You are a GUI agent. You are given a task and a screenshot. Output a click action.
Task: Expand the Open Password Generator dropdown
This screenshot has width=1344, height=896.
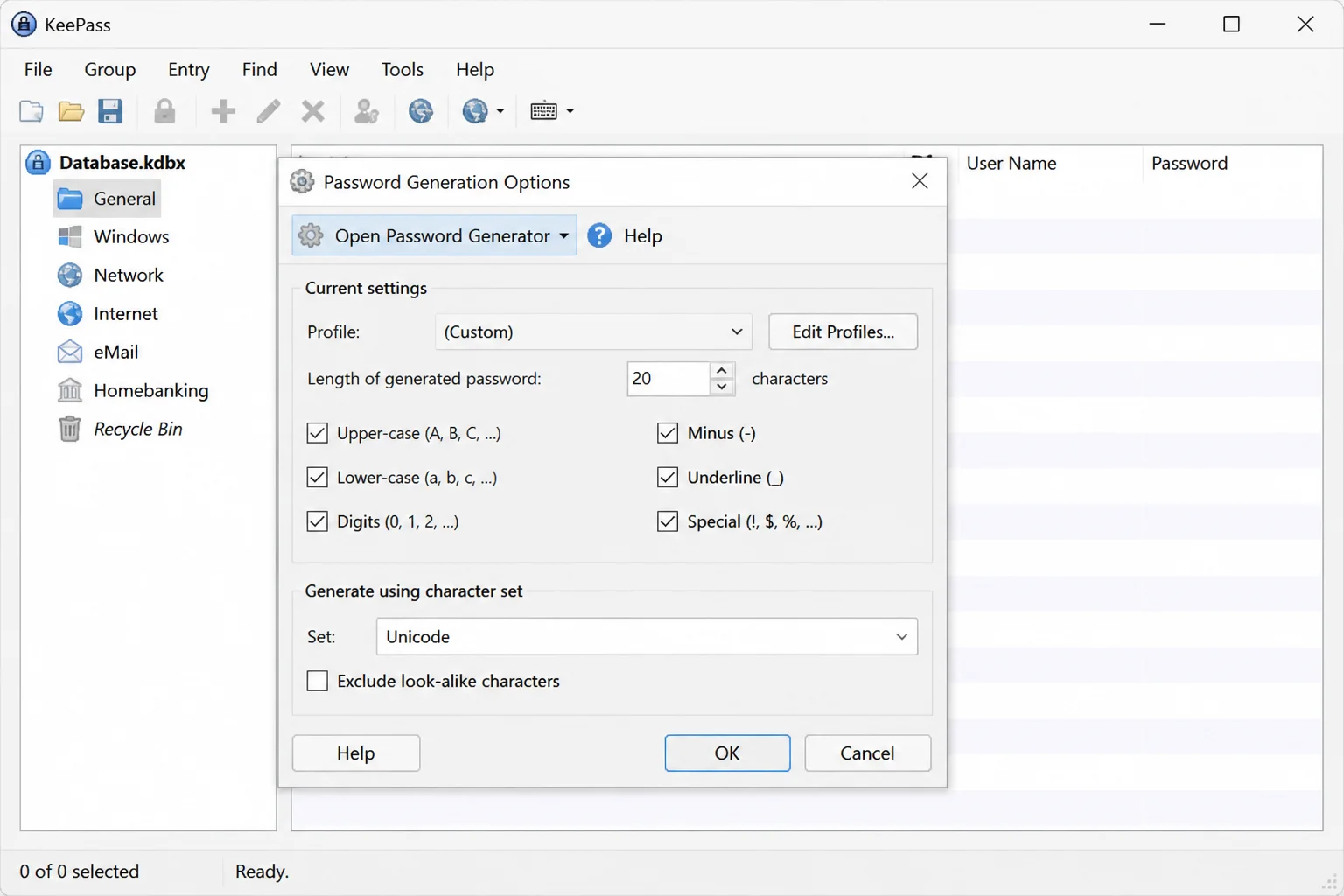click(x=564, y=235)
